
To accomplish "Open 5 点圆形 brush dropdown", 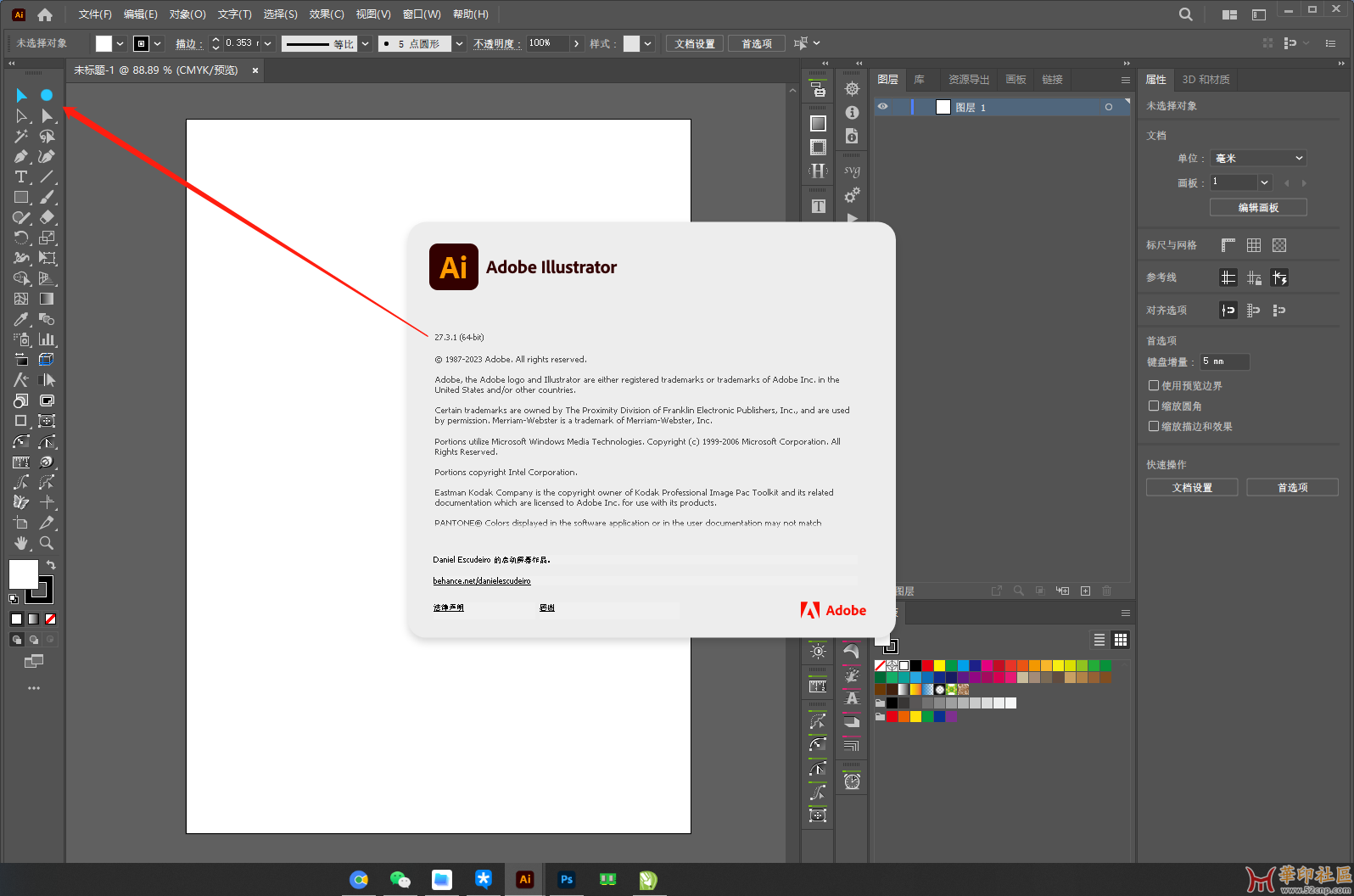I will (x=459, y=43).
